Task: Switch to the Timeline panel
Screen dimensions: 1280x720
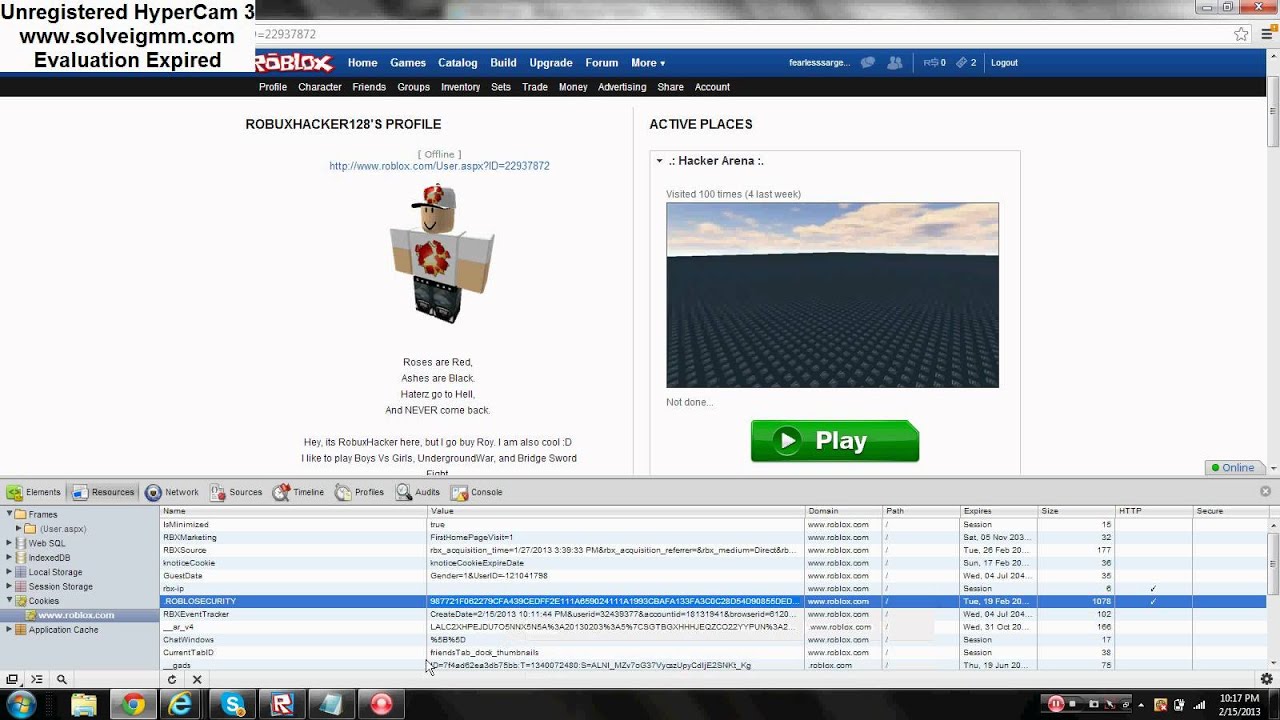Action: [299, 492]
